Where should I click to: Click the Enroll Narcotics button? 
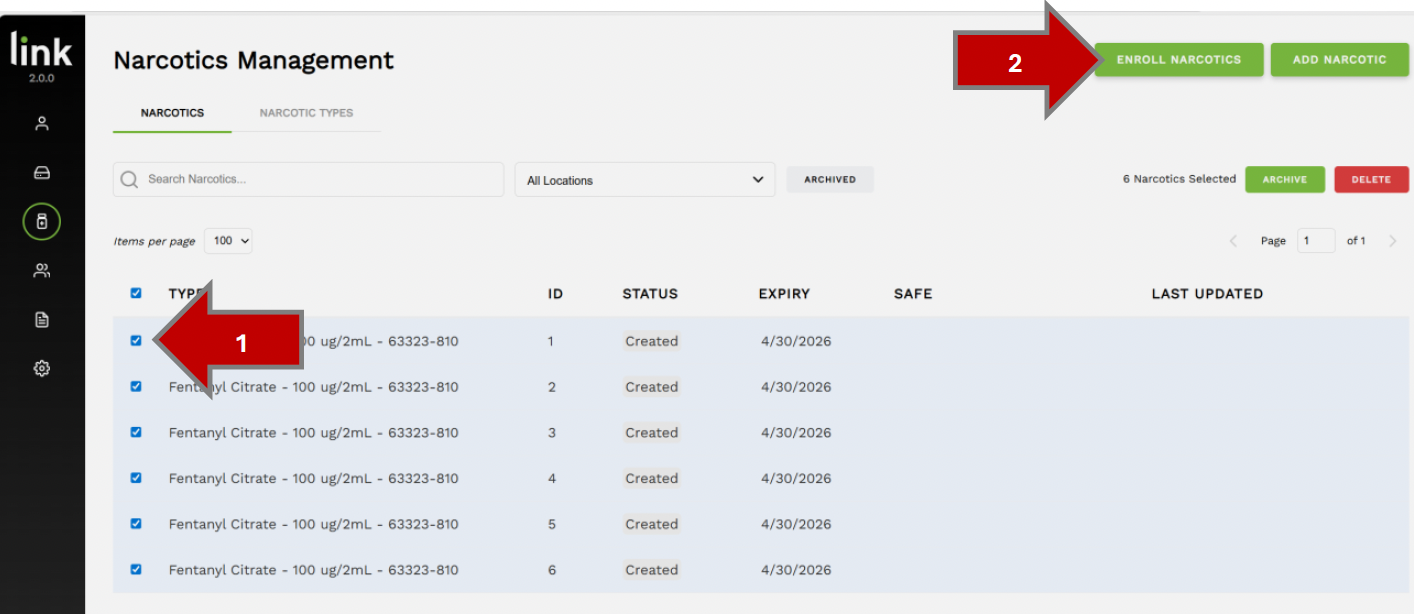click(1179, 60)
